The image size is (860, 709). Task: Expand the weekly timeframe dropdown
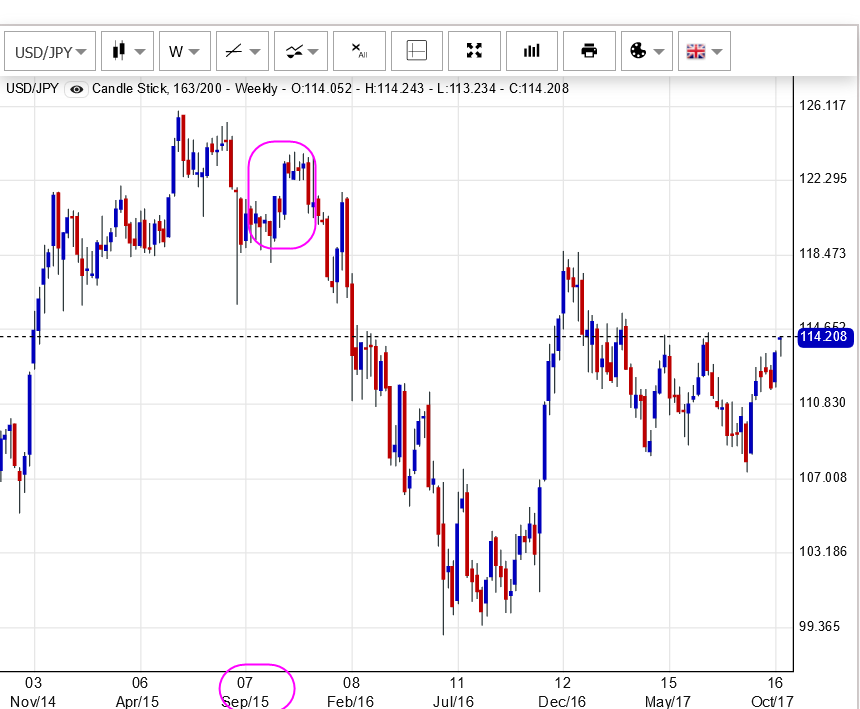coord(184,51)
